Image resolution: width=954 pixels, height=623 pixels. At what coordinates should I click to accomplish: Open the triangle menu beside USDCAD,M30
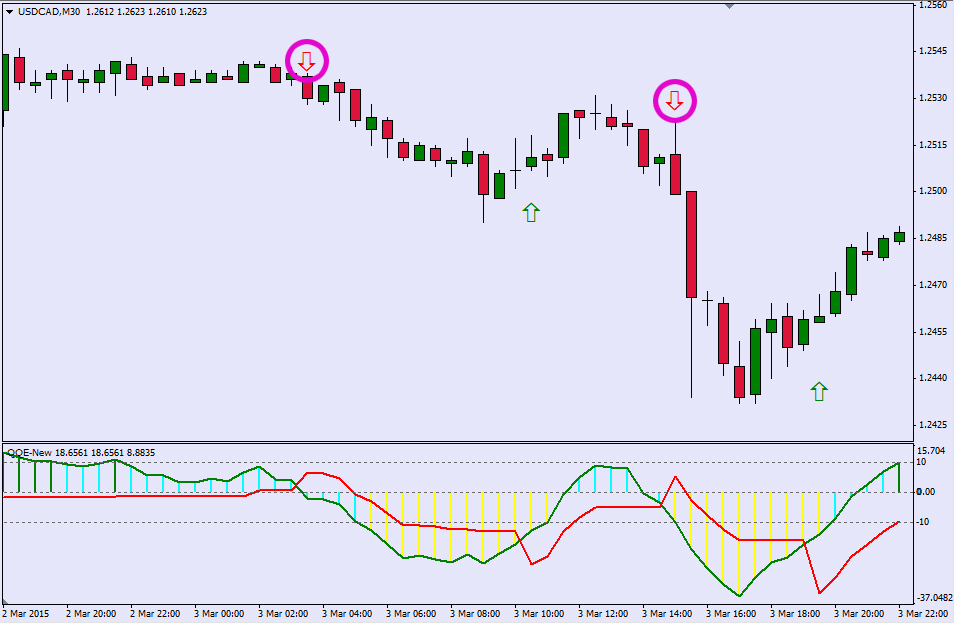click(x=9, y=12)
